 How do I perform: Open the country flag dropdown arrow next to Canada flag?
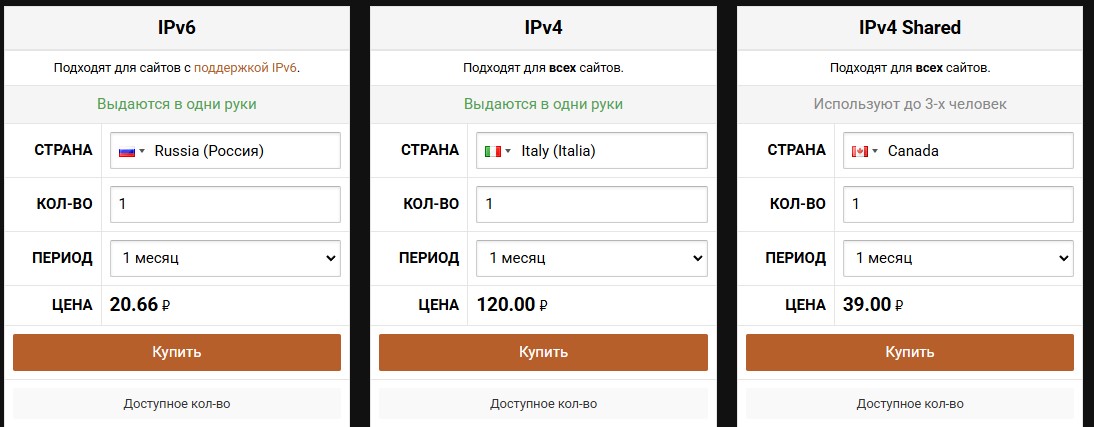(874, 151)
